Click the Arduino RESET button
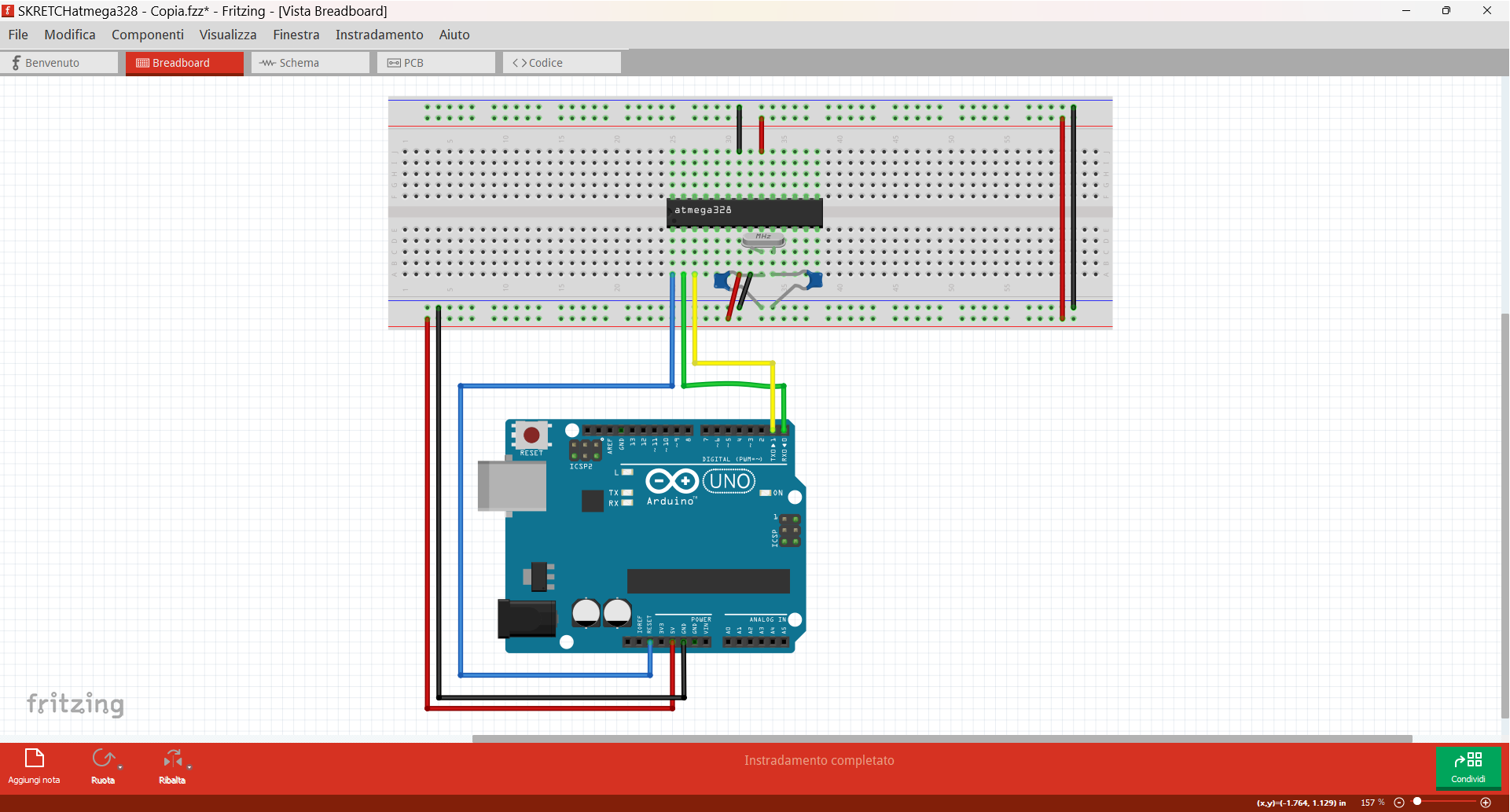Screen dimensions: 1510x812 point(531,435)
